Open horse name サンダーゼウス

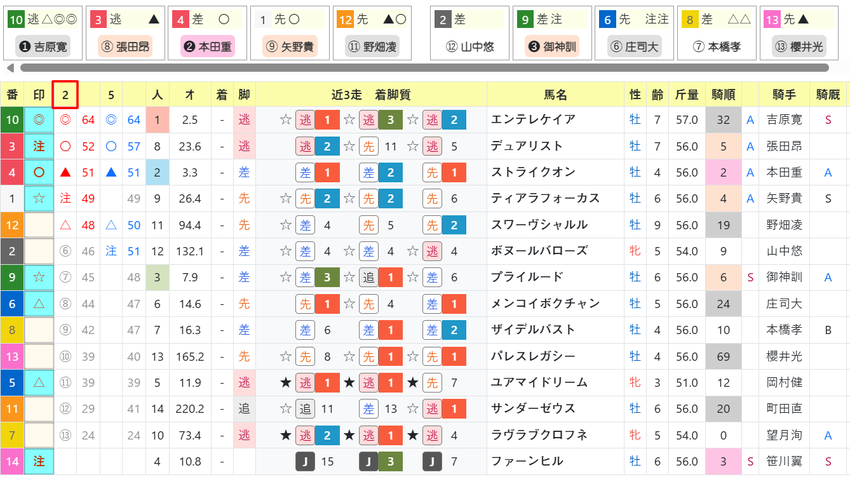pos(533,409)
